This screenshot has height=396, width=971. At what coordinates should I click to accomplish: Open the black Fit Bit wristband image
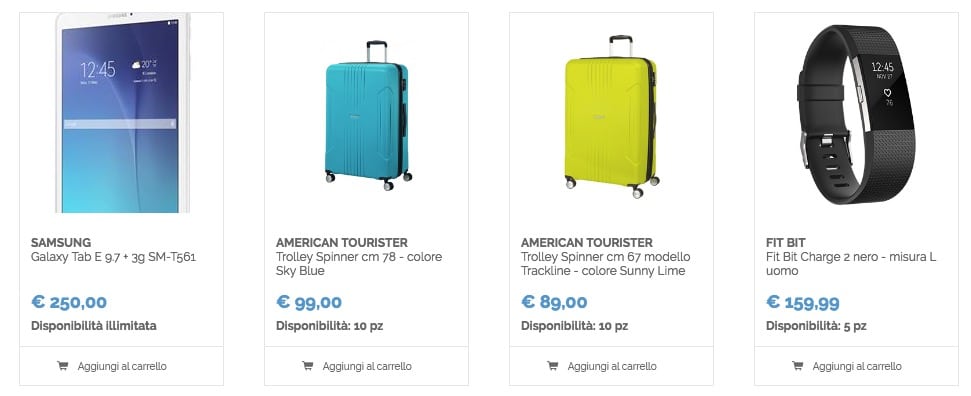coord(856,114)
